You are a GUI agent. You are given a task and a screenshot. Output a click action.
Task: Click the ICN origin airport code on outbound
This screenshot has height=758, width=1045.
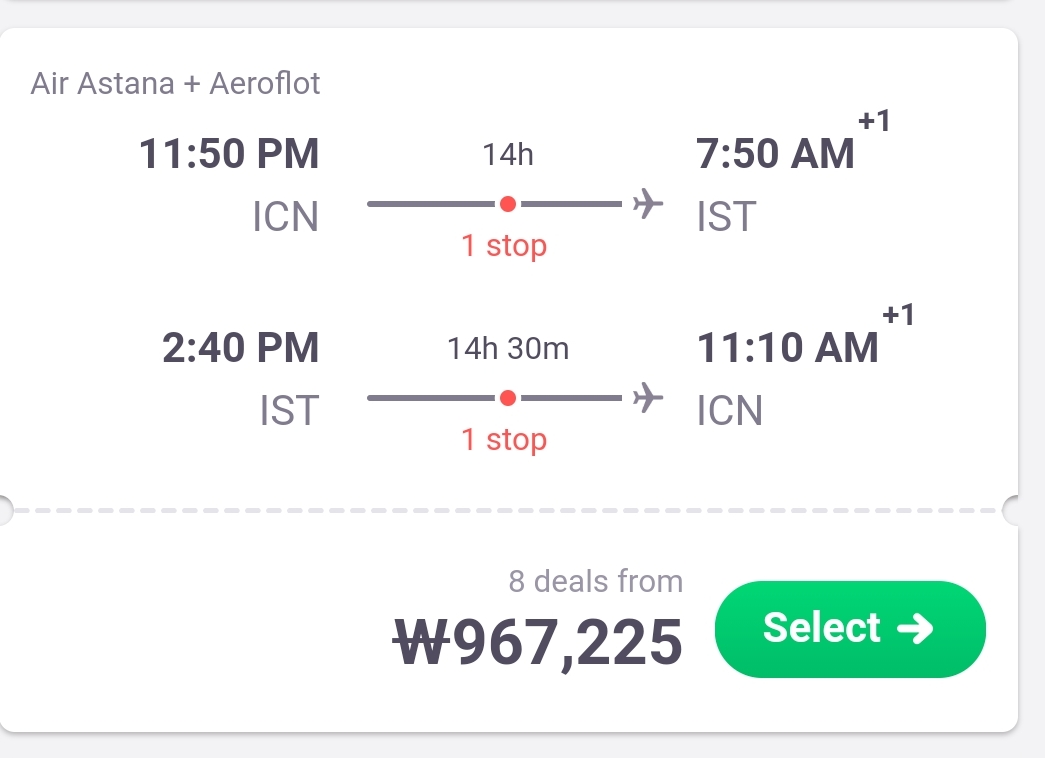pos(285,217)
